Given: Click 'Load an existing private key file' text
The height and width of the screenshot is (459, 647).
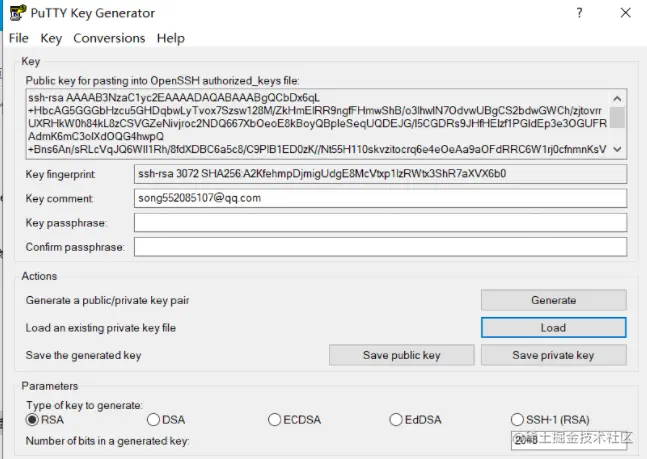Looking at the screenshot, I should click(x=101, y=328).
